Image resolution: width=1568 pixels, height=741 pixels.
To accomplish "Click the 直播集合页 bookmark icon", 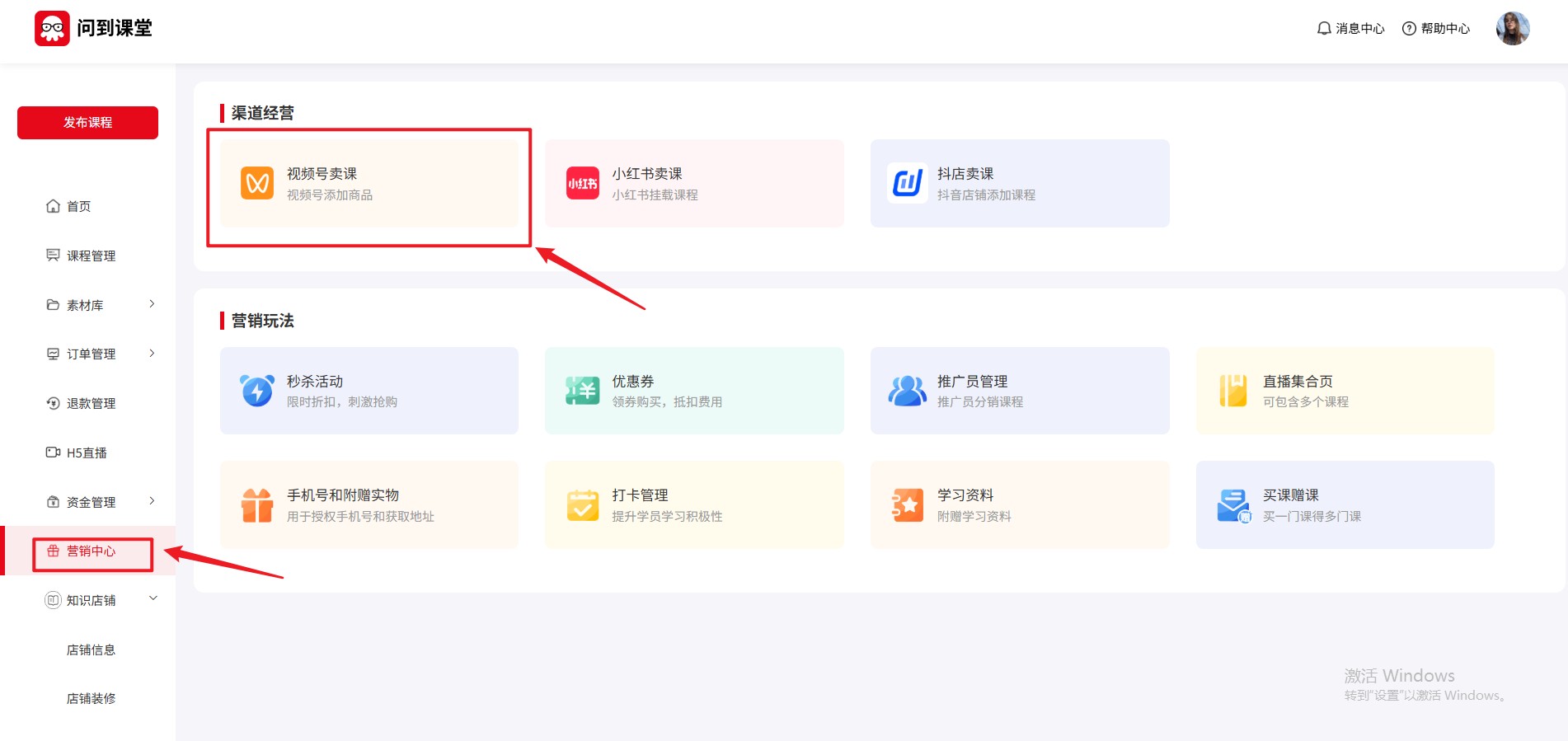I will pyautogui.click(x=1233, y=391).
